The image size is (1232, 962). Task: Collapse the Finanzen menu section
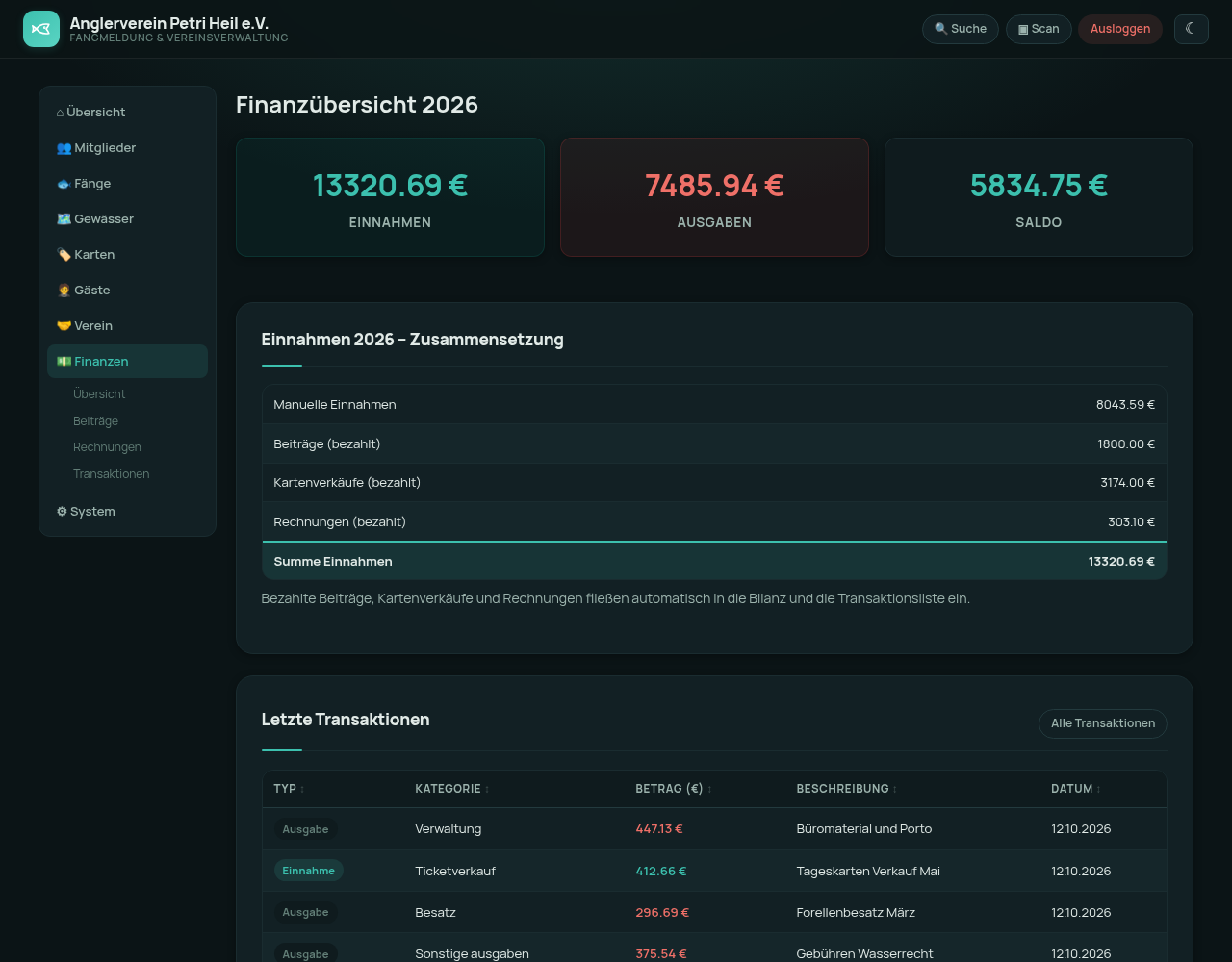pyautogui.click(x=127, y=362)
